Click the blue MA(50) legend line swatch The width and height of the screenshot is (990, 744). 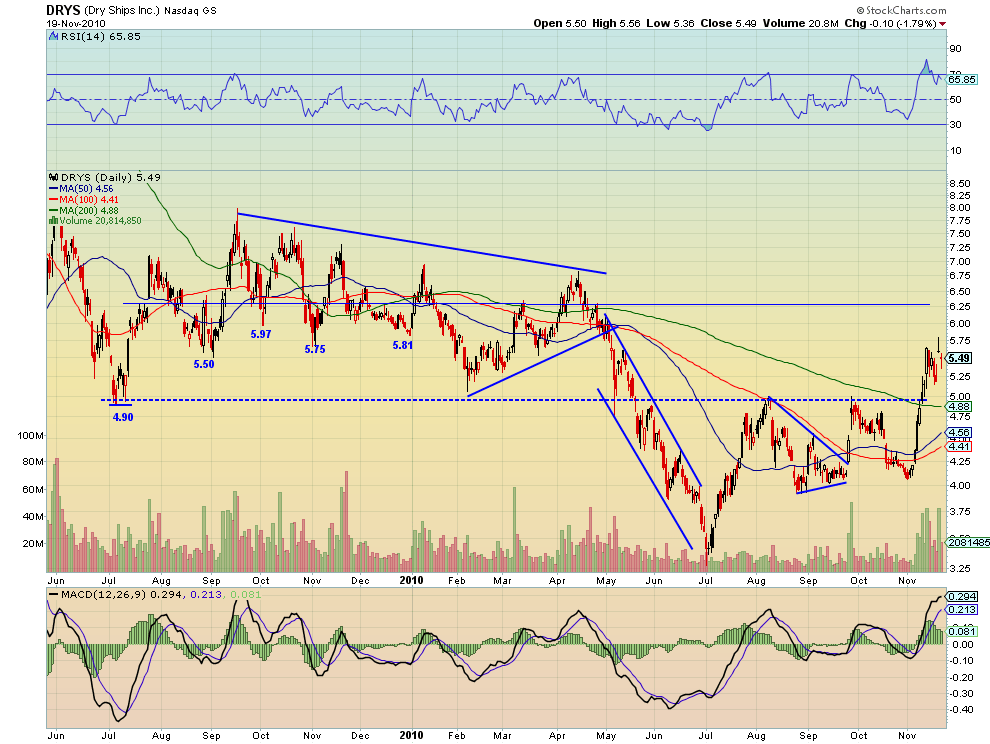[54, 189]
